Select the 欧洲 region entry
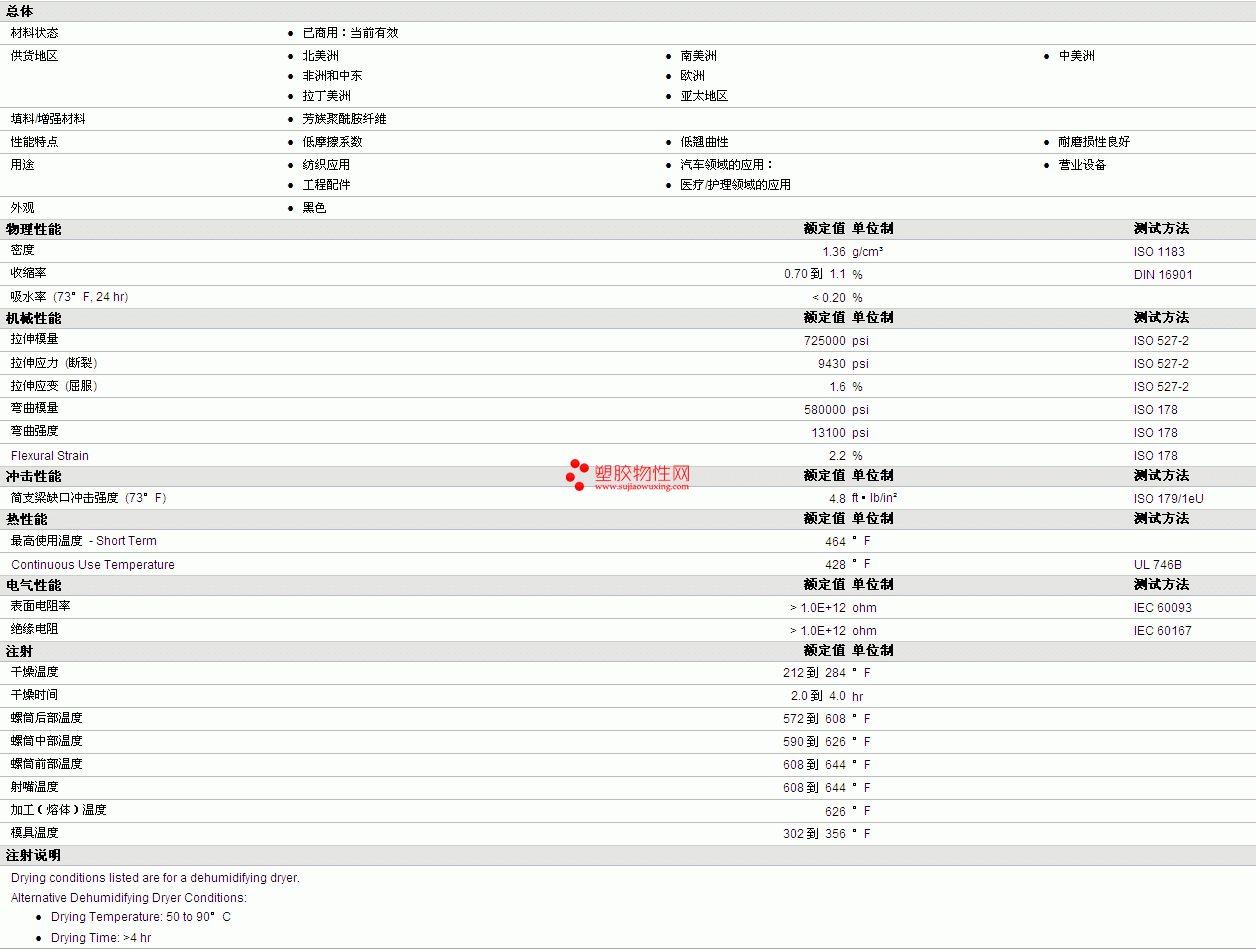Screen dimensions: 1256x951 693,76
